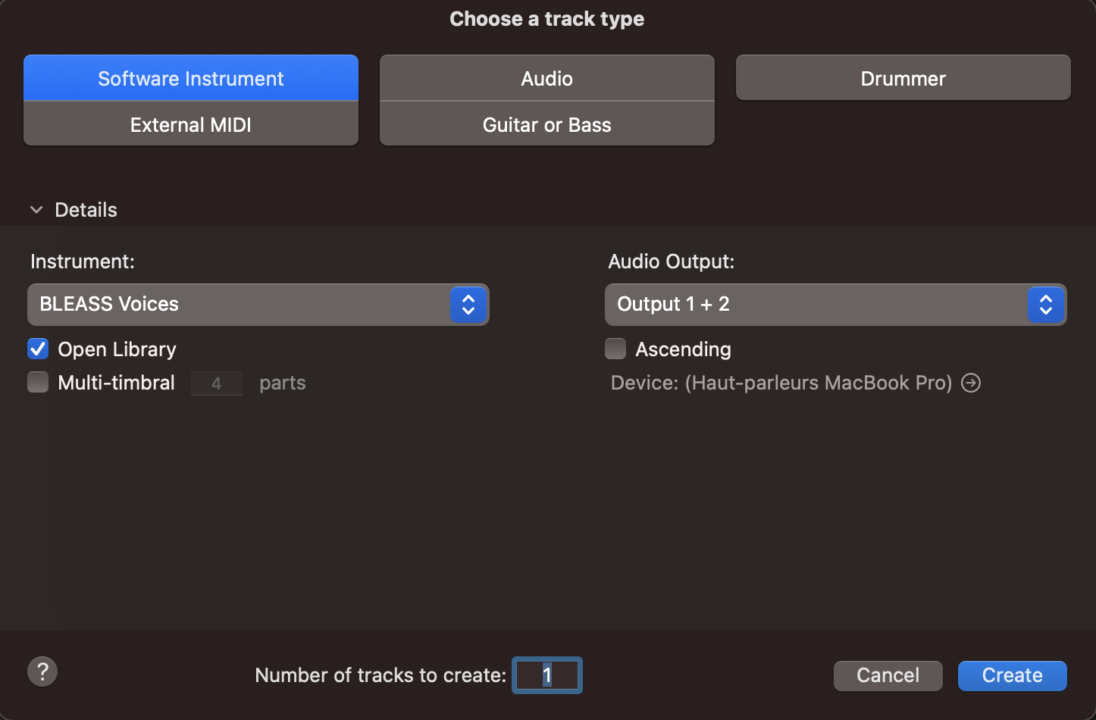The image size is (1096, 720).
Task: Click the circled arrow next to Device
Action: (970, 383)
